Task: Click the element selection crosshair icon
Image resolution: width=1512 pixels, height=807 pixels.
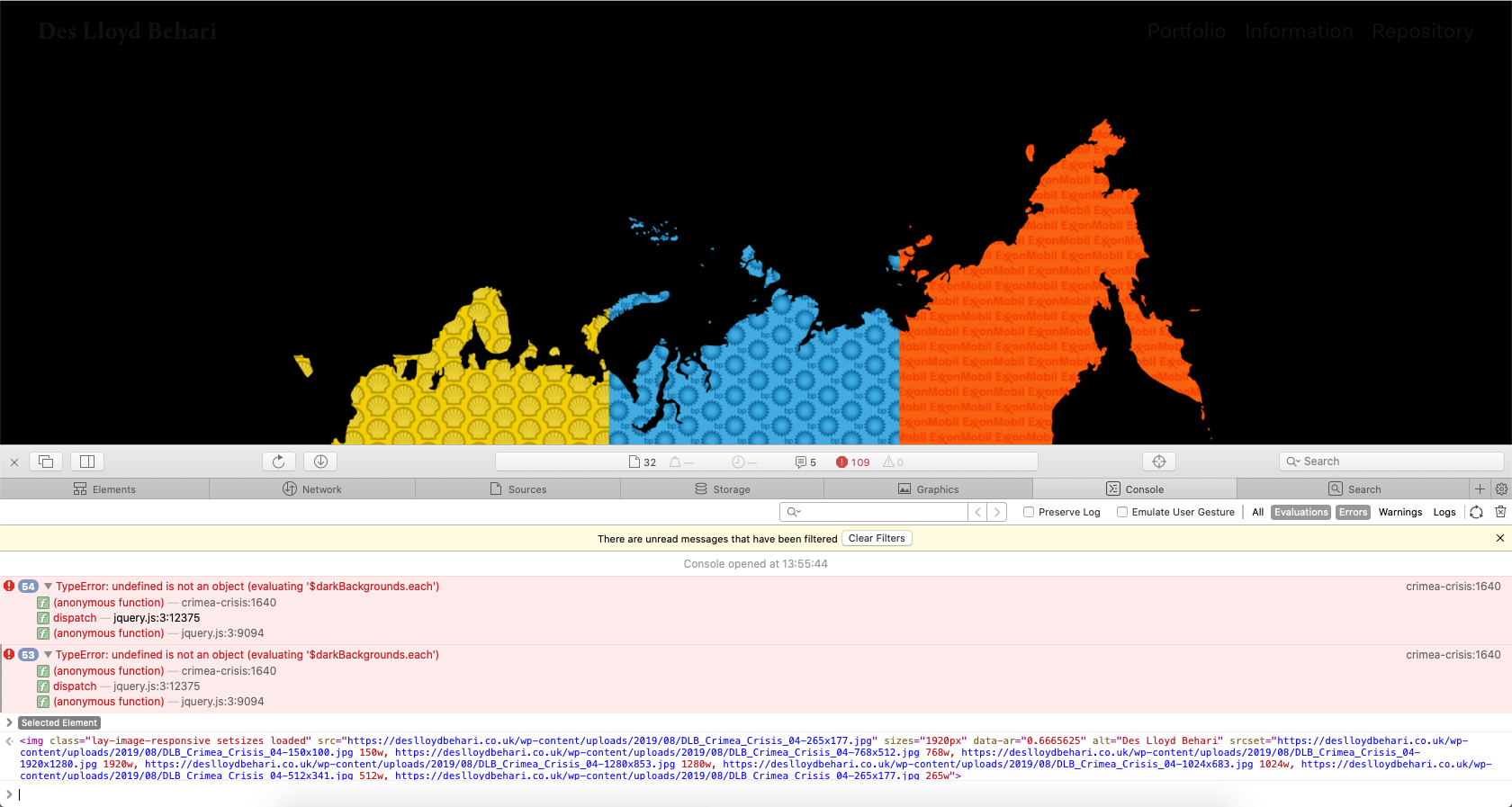Action: point(1159,462)
